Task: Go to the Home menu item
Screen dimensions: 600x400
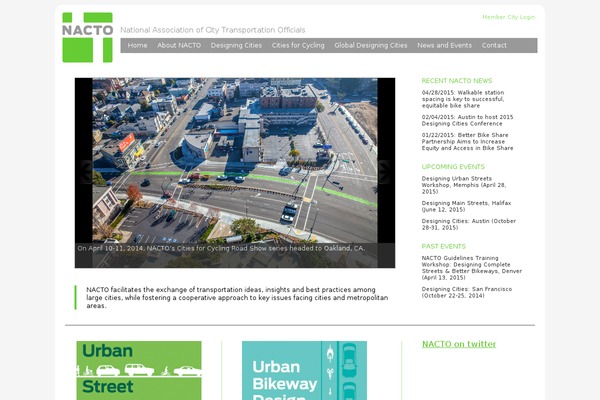Action: pos(137,45)
